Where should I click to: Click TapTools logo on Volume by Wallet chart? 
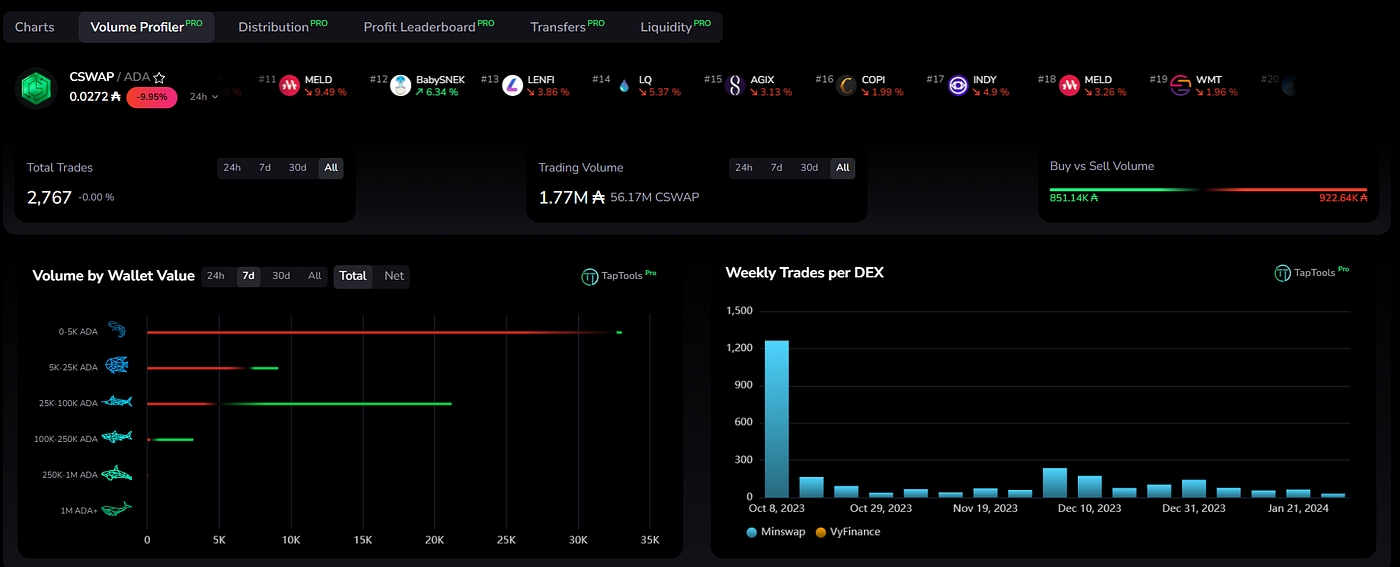[x=589, y=276]
